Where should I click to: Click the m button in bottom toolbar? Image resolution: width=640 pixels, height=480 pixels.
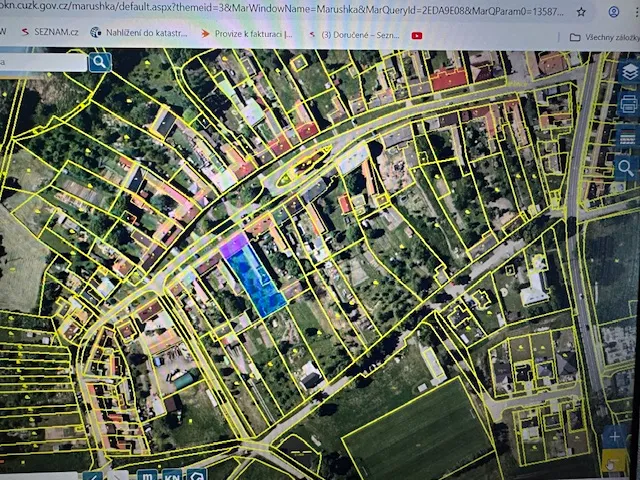146,475
